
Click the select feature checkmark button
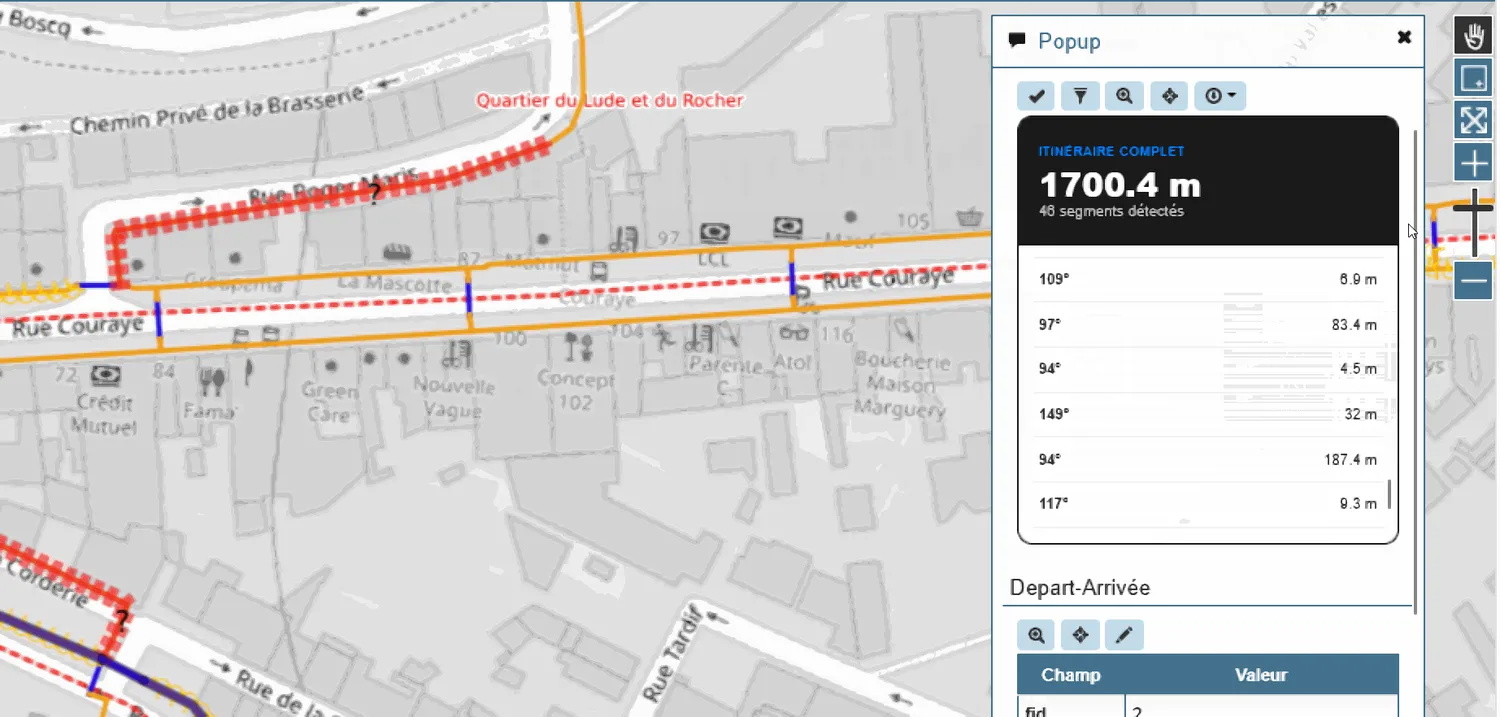1036,96
